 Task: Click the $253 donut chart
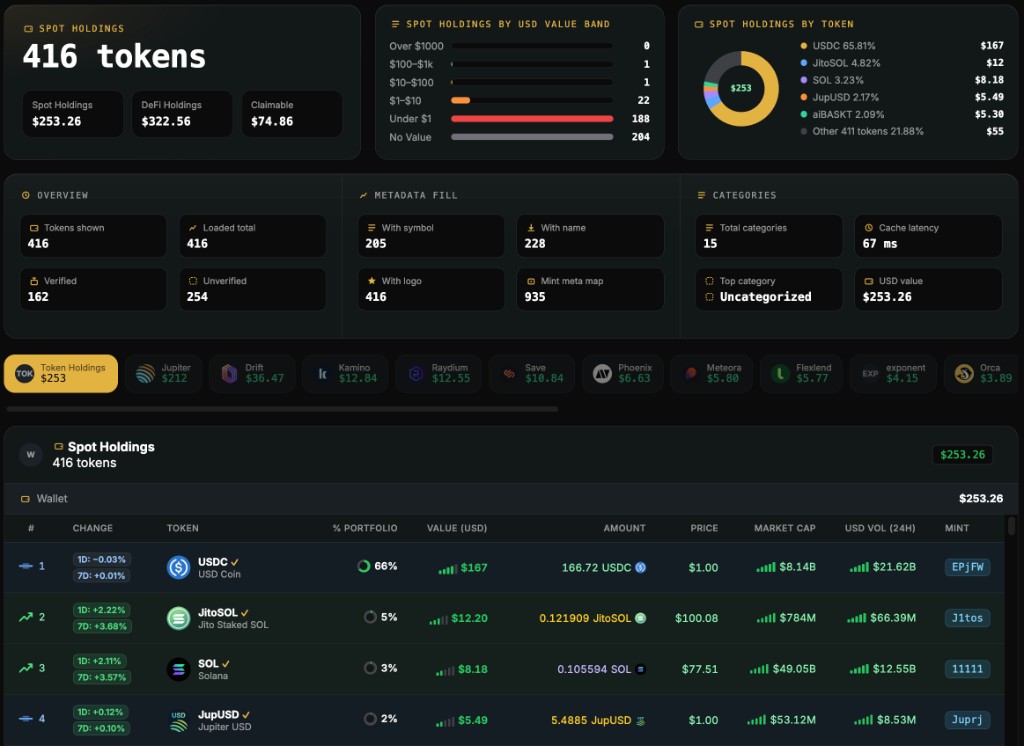(x=741, y=88)
